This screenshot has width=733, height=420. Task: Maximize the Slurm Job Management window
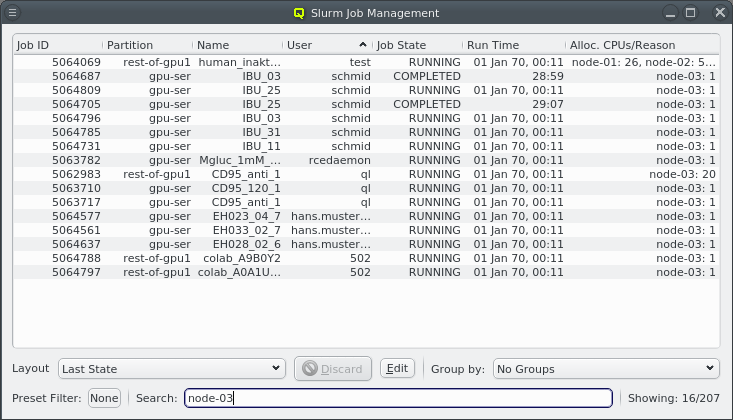[x=690, y=13]
